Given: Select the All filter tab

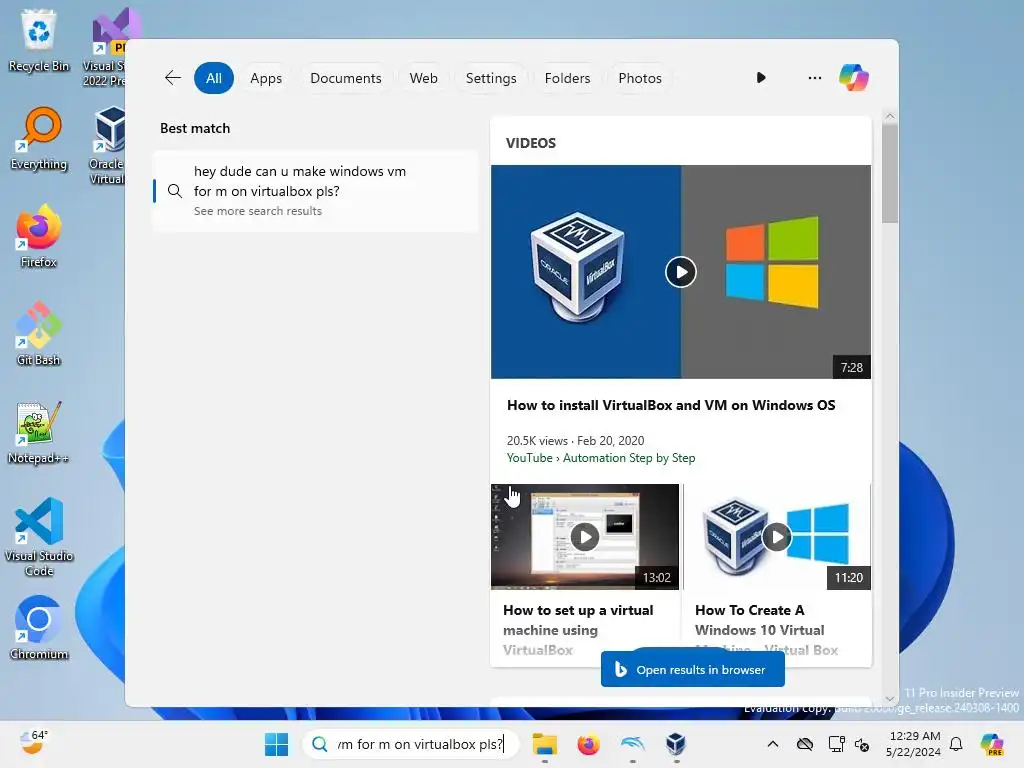Looking at the screenshot, I should (x=214, y=78).
